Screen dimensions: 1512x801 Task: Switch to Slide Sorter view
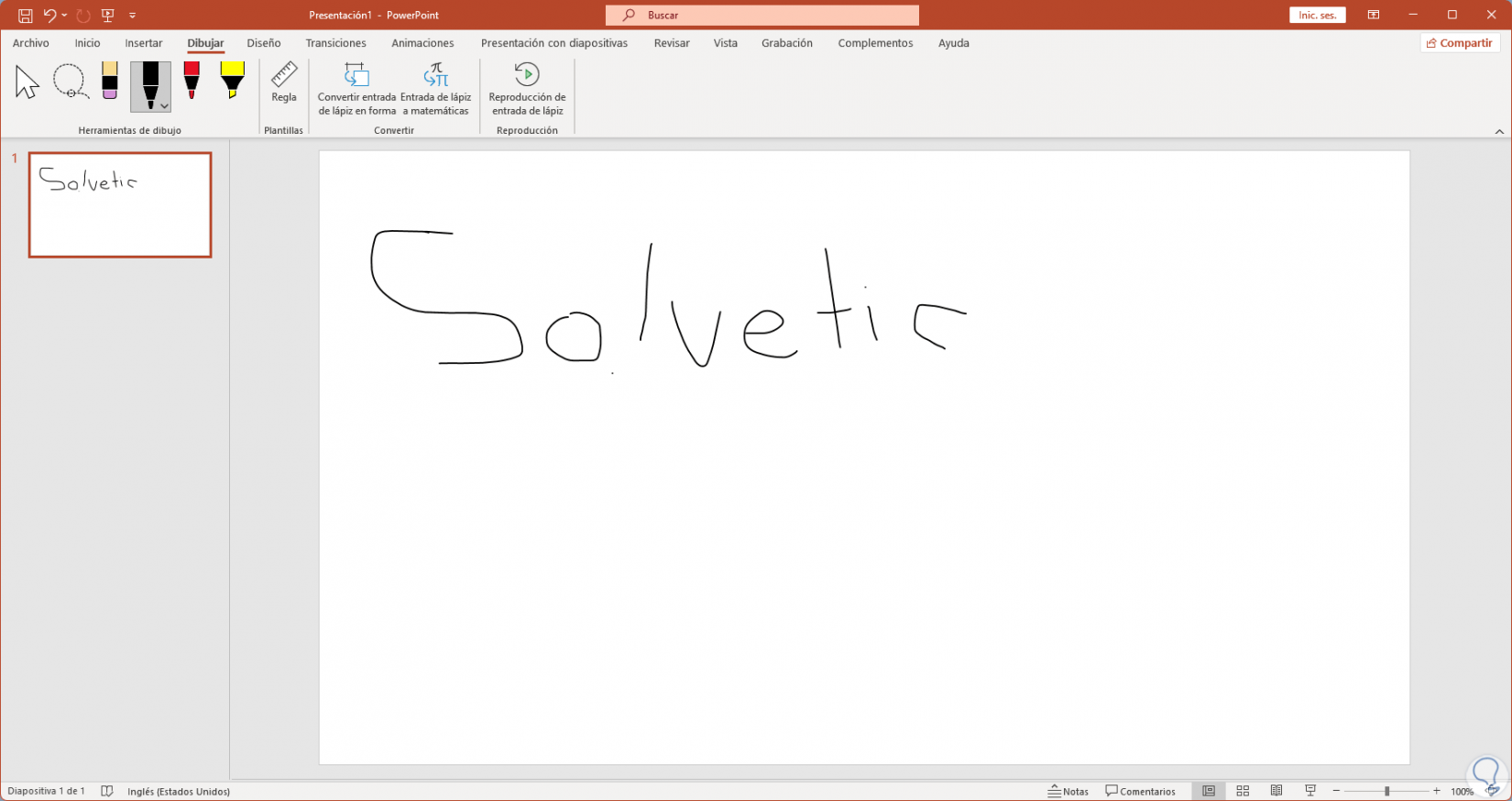1243,791
